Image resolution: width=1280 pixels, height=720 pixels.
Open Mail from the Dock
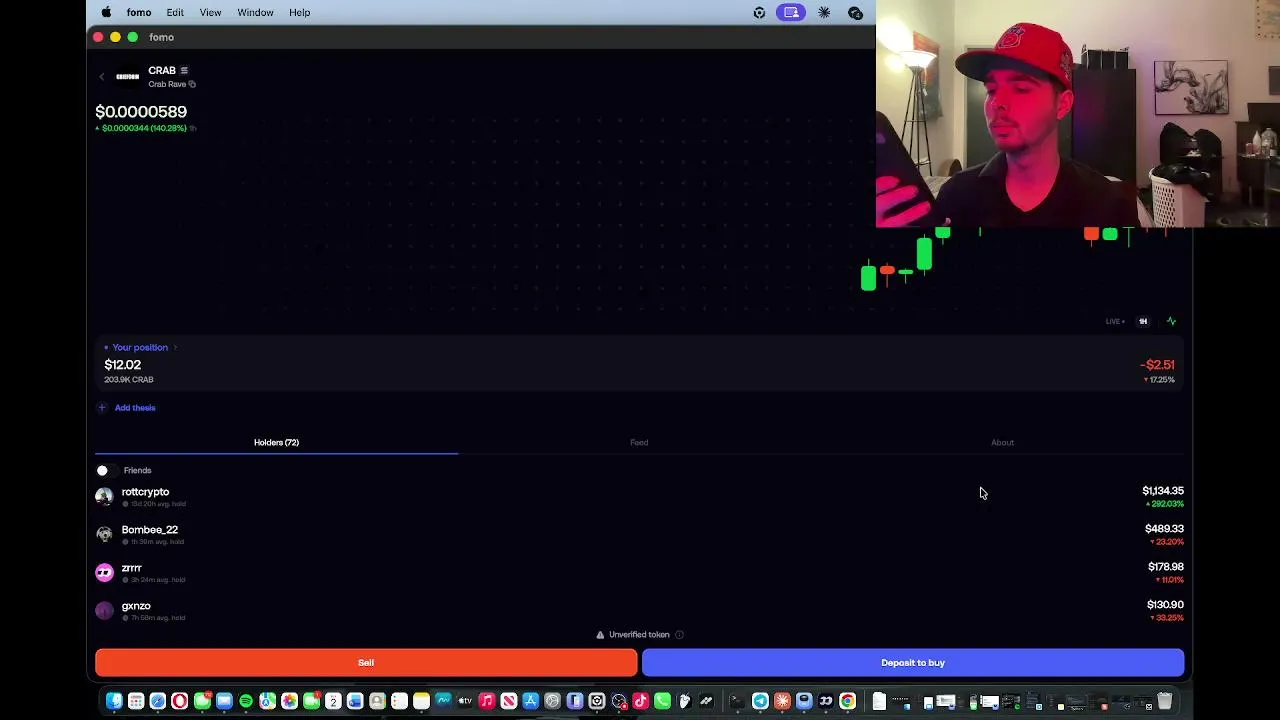pos(224,701)
